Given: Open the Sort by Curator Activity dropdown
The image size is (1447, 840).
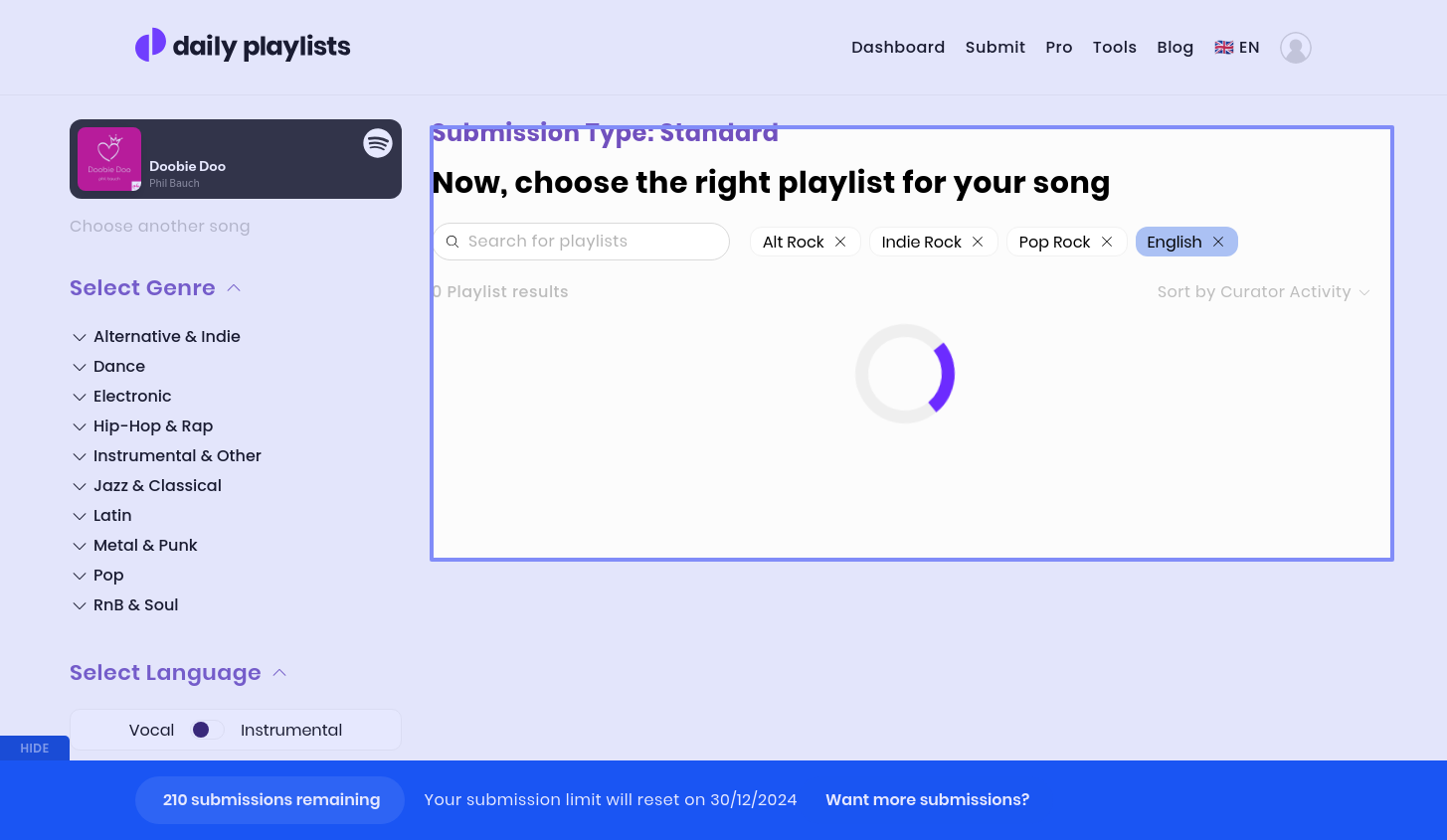Looking at the screenshot, I should click(1263, 292).
